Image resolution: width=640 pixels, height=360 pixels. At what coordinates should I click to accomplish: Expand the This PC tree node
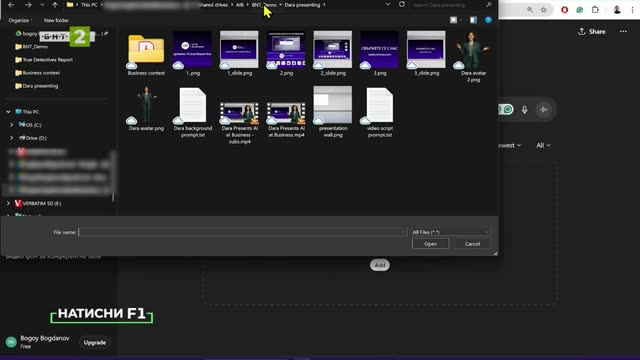8,112
